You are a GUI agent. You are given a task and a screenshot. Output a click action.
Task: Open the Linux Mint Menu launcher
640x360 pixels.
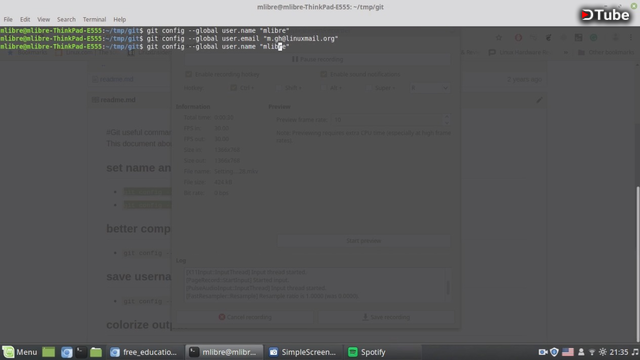[x=20, y=352]
